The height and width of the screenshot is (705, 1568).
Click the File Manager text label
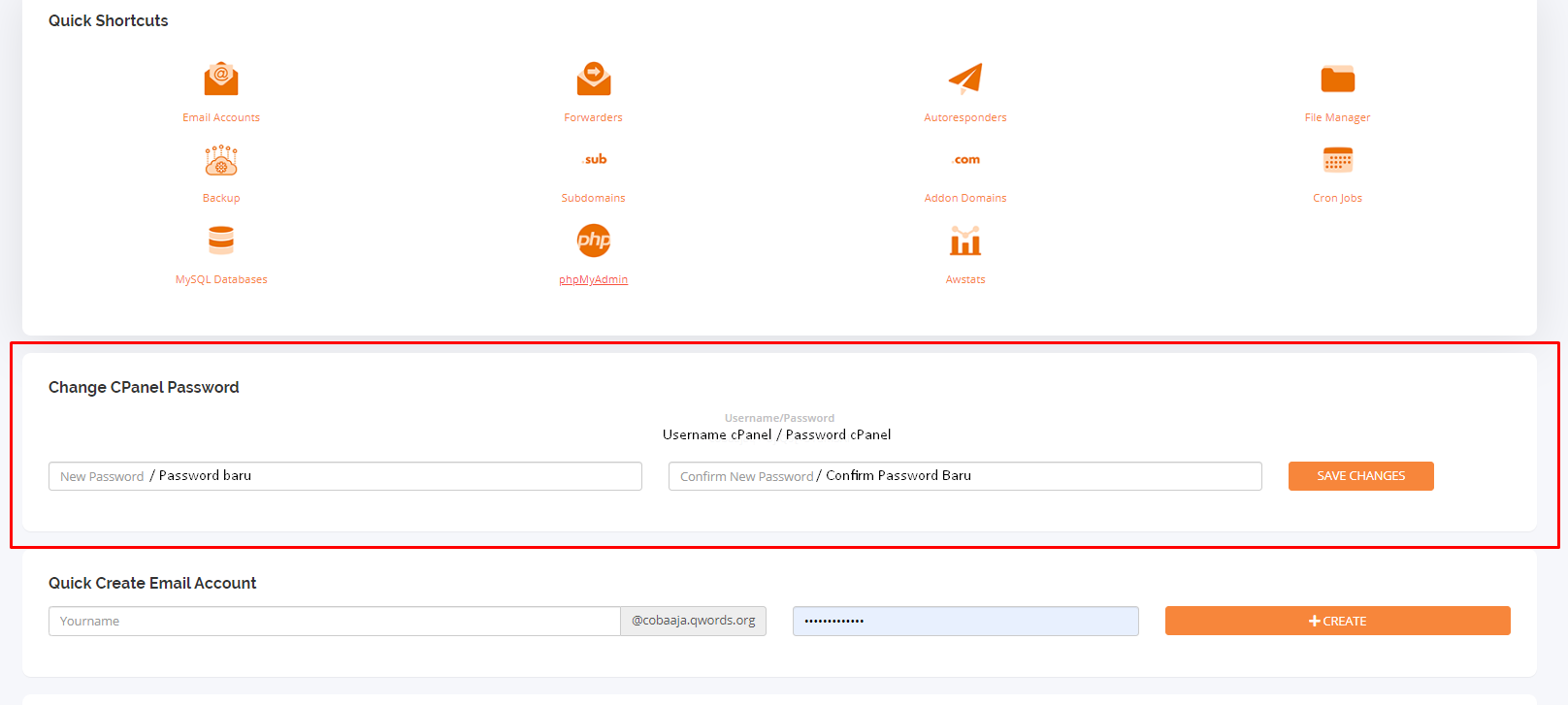[1337, 118]
